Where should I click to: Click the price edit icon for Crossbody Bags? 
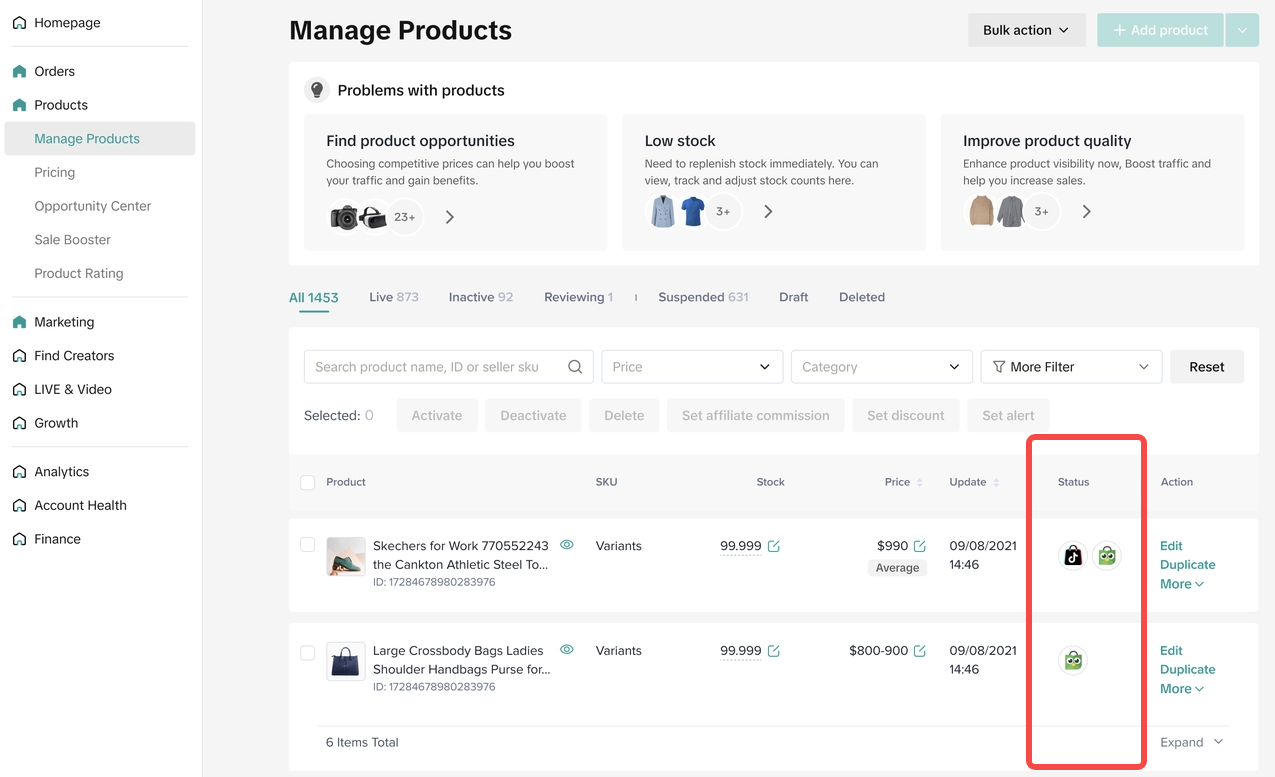[919, 651]
